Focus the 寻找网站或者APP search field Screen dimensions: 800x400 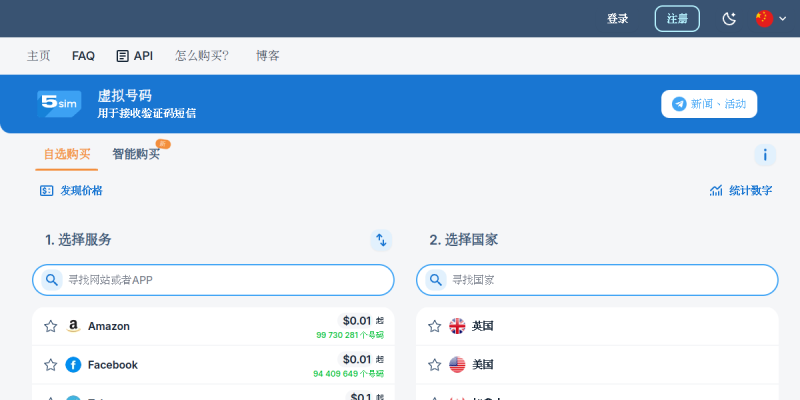click(x=213, y=280)
